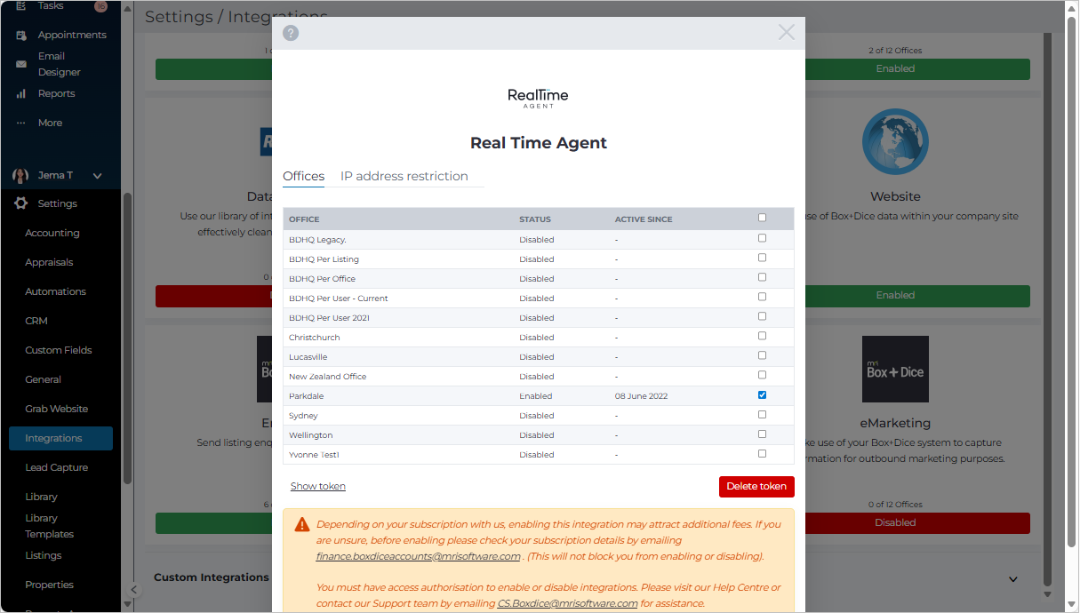Toggle the select-all offices header checkbox

click(x=762, y=218)
